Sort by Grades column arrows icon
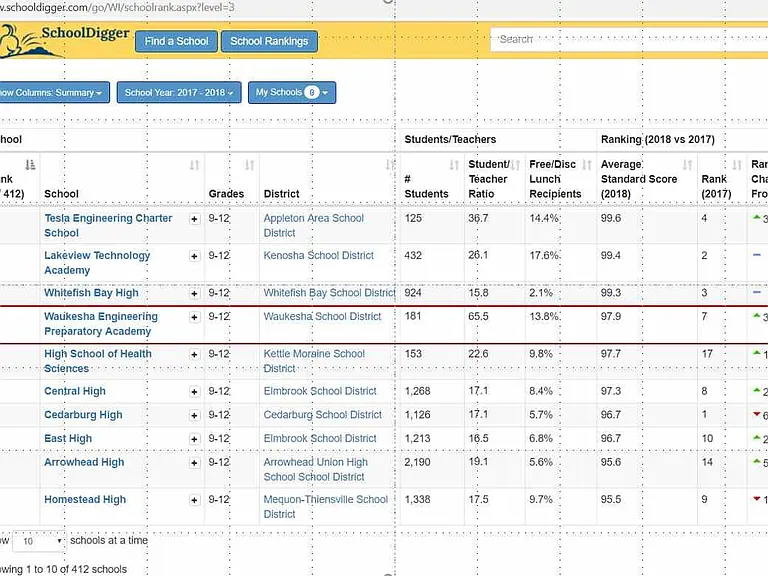Image resolution: width=768 pixels, height=576 pixels. point(249,166)
